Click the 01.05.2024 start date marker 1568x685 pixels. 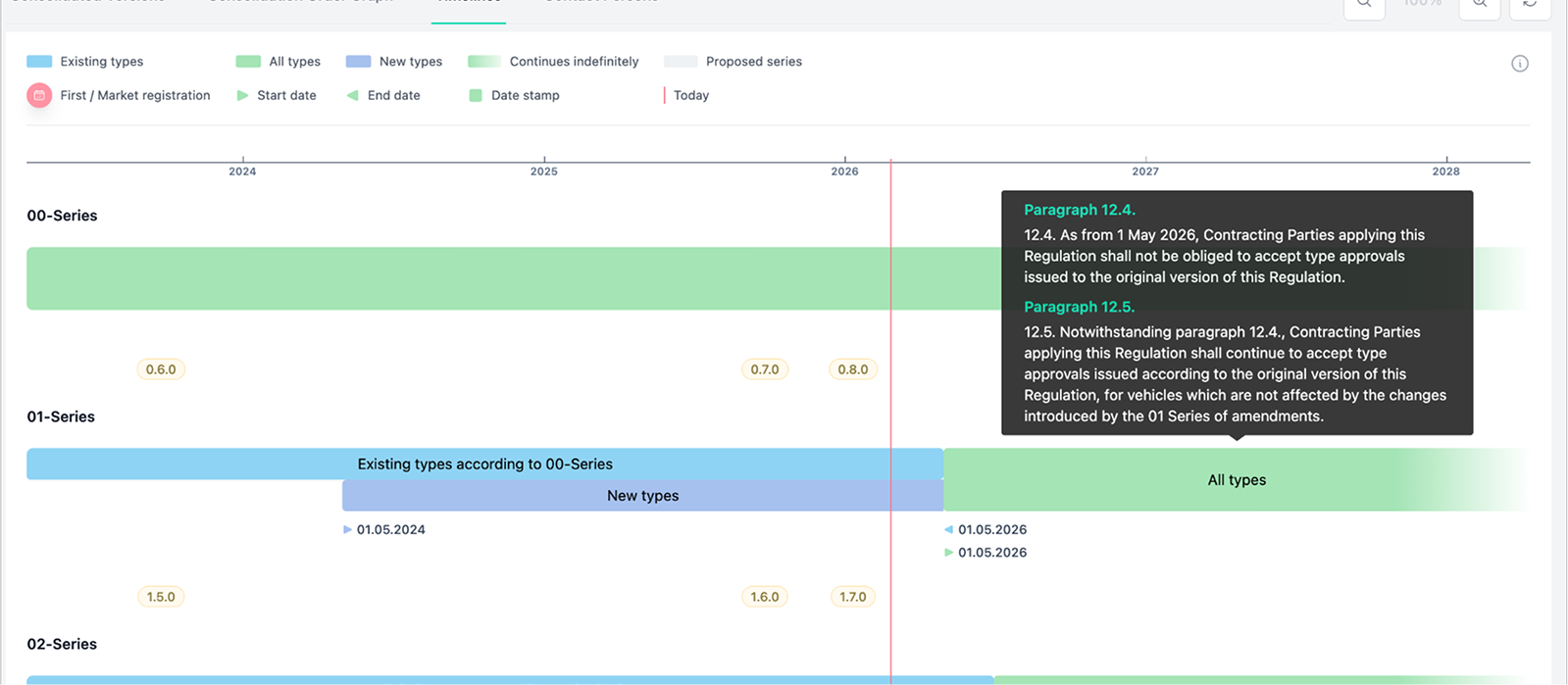(x=348, y=530)
